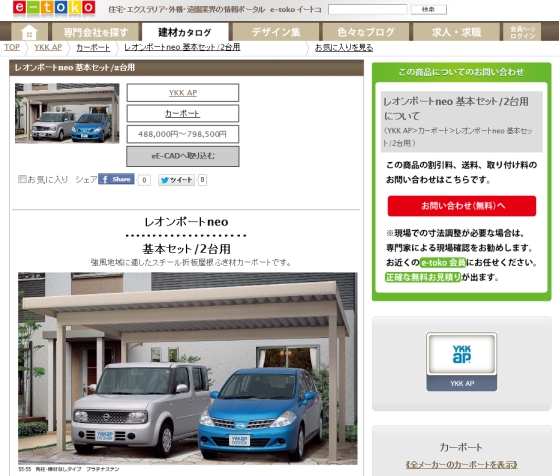Click the カーポート sidebar heading

(461, 447)
